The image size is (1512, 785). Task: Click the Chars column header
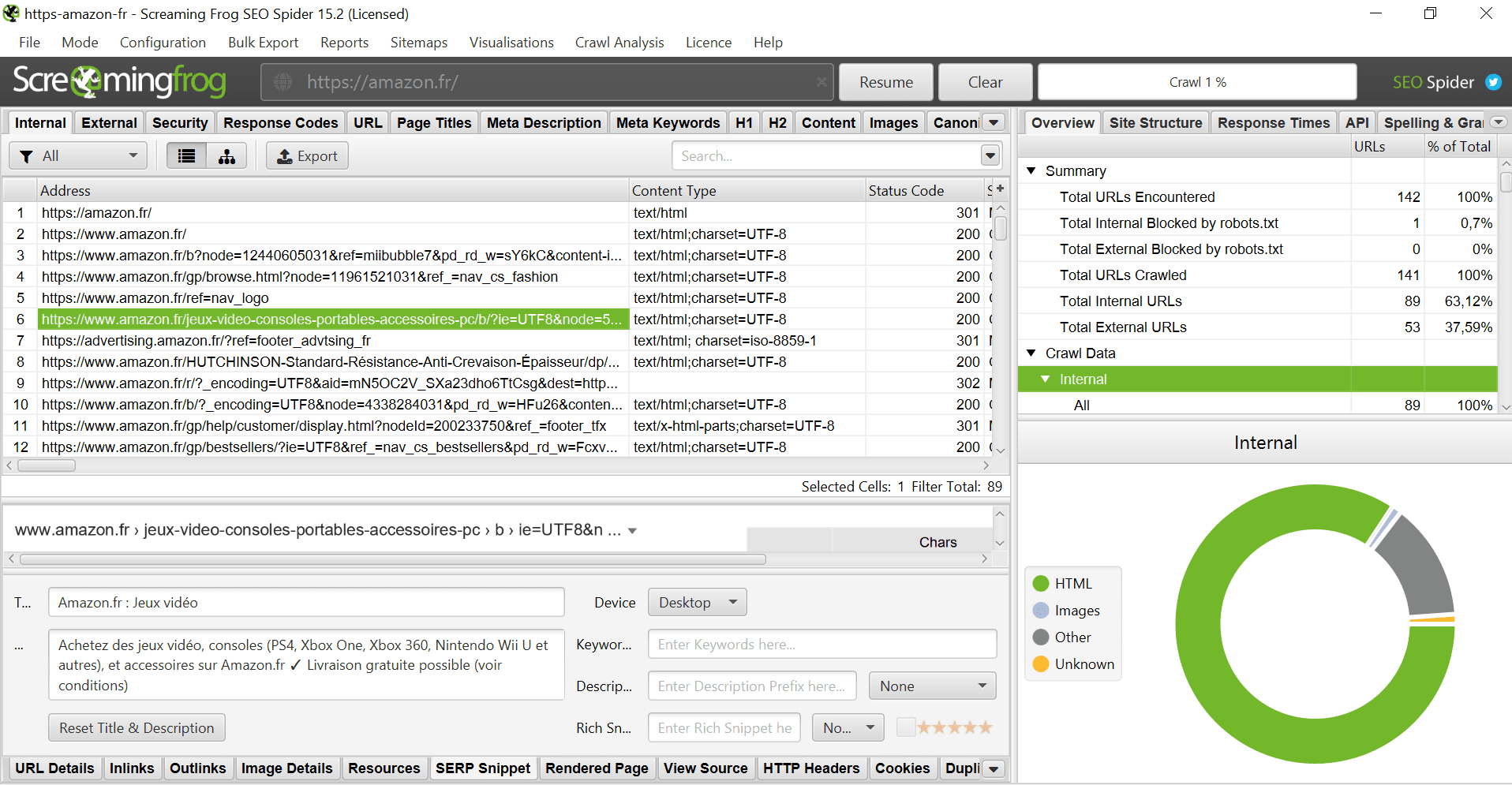[x=937, y=542]
